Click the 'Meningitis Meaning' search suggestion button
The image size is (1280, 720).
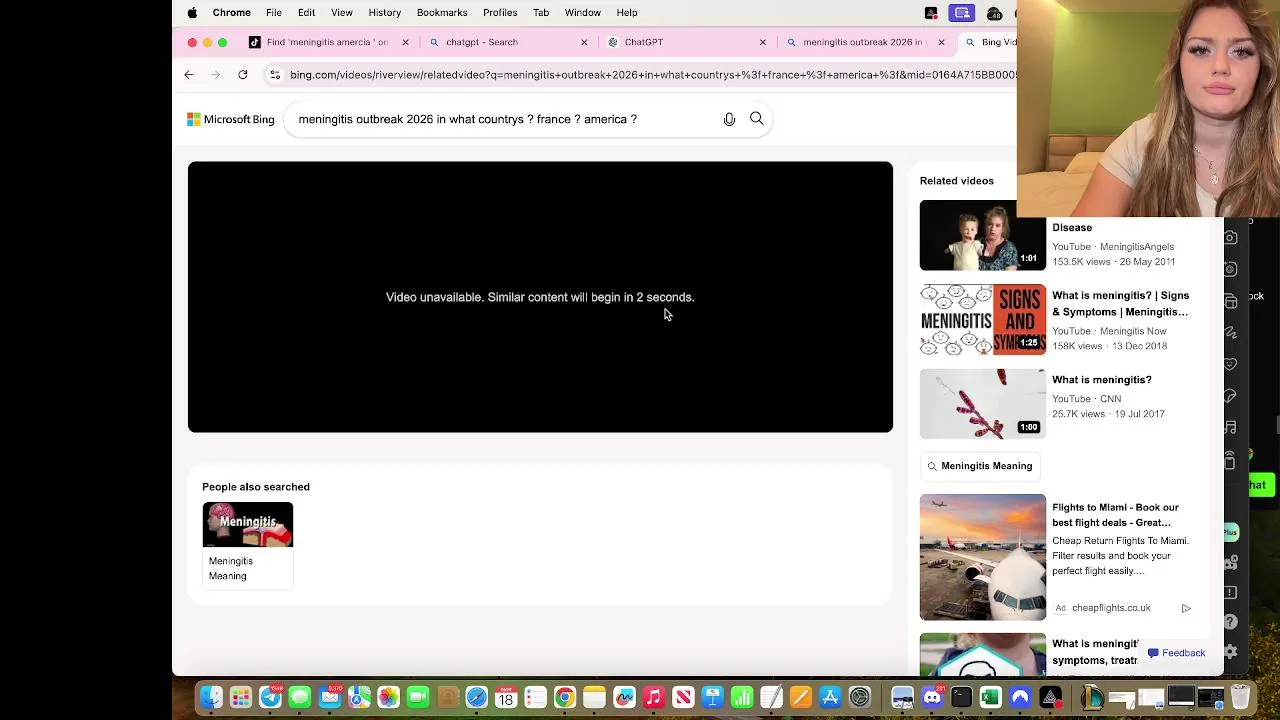[x=980, y=466]
